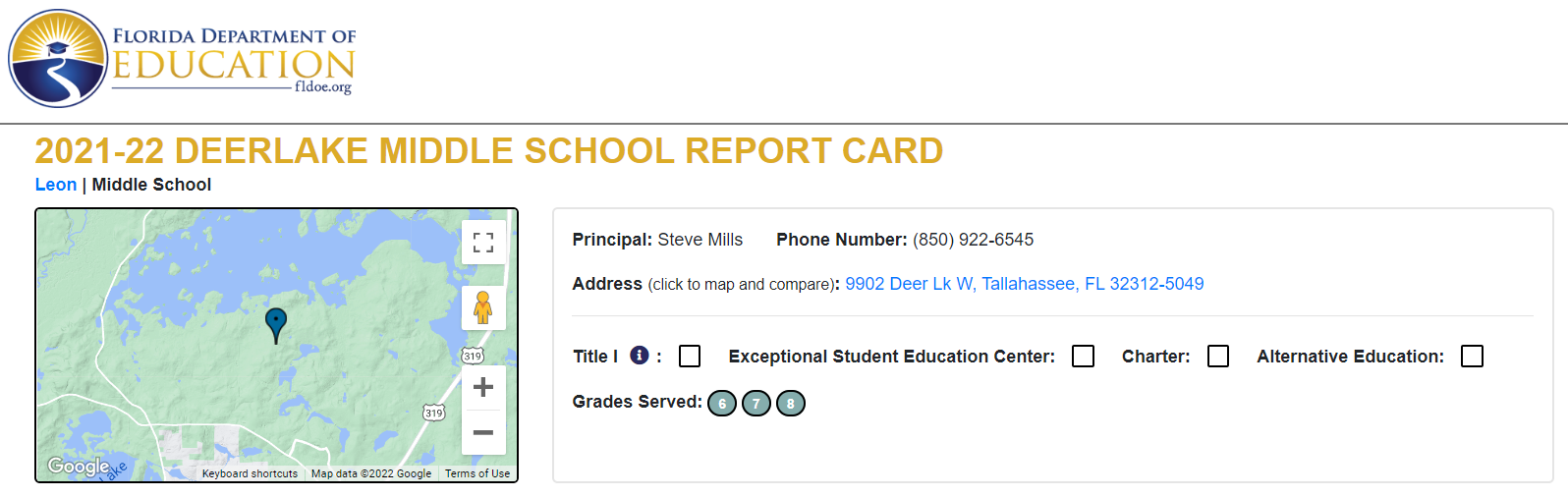This screenshot has width=1568, height=497.
Task: Open map Keyboard shortcuts
Action: [x=250, y=473]
